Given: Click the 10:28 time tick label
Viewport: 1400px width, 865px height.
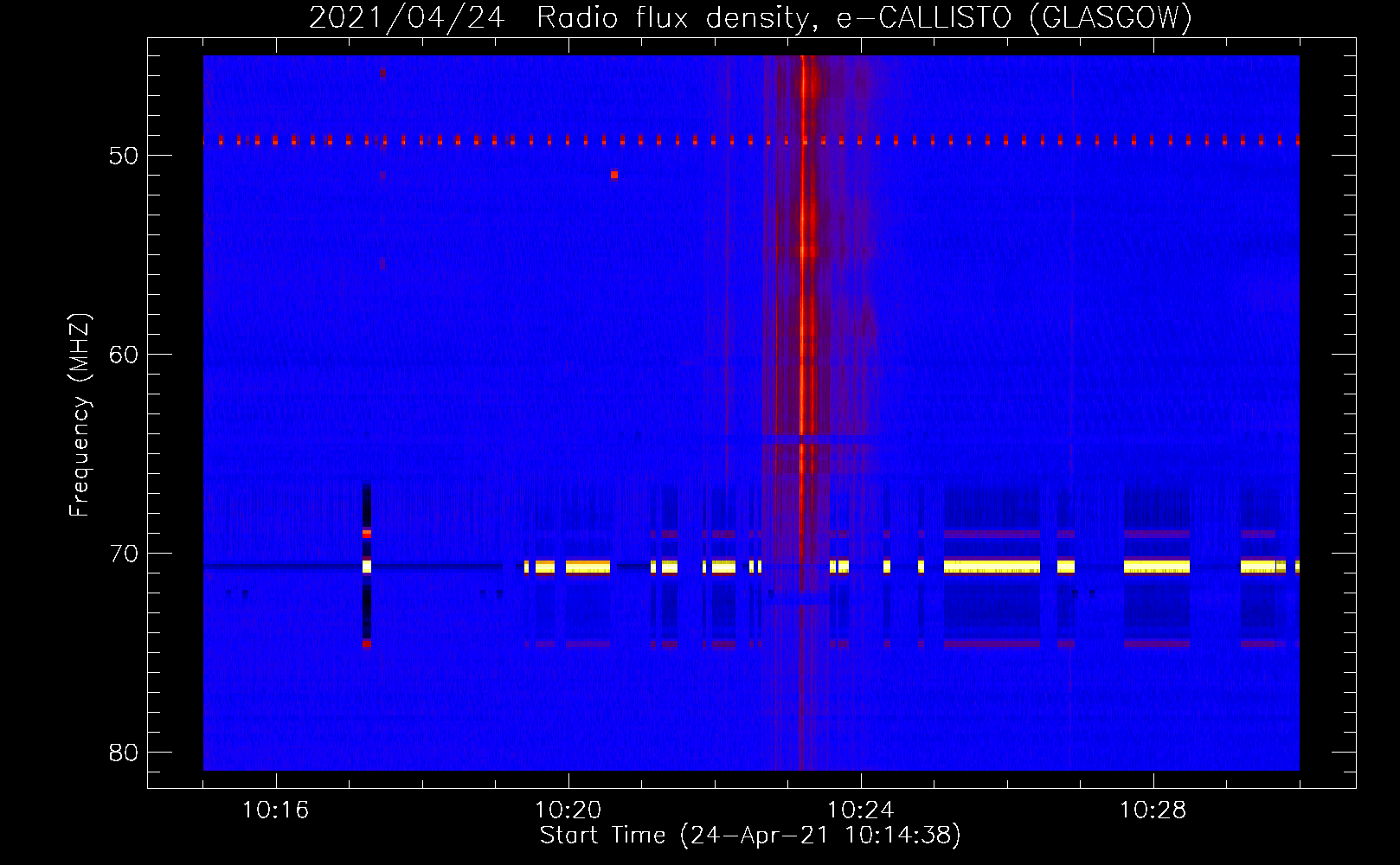Looking at the screenshot, I should pos(1153,810).
